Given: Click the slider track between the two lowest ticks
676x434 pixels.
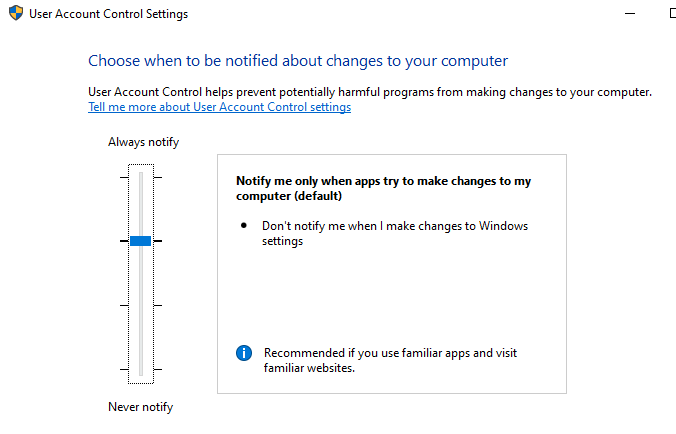Looking at the screenshot, I should pyautogui.click(x=140, y=338).
